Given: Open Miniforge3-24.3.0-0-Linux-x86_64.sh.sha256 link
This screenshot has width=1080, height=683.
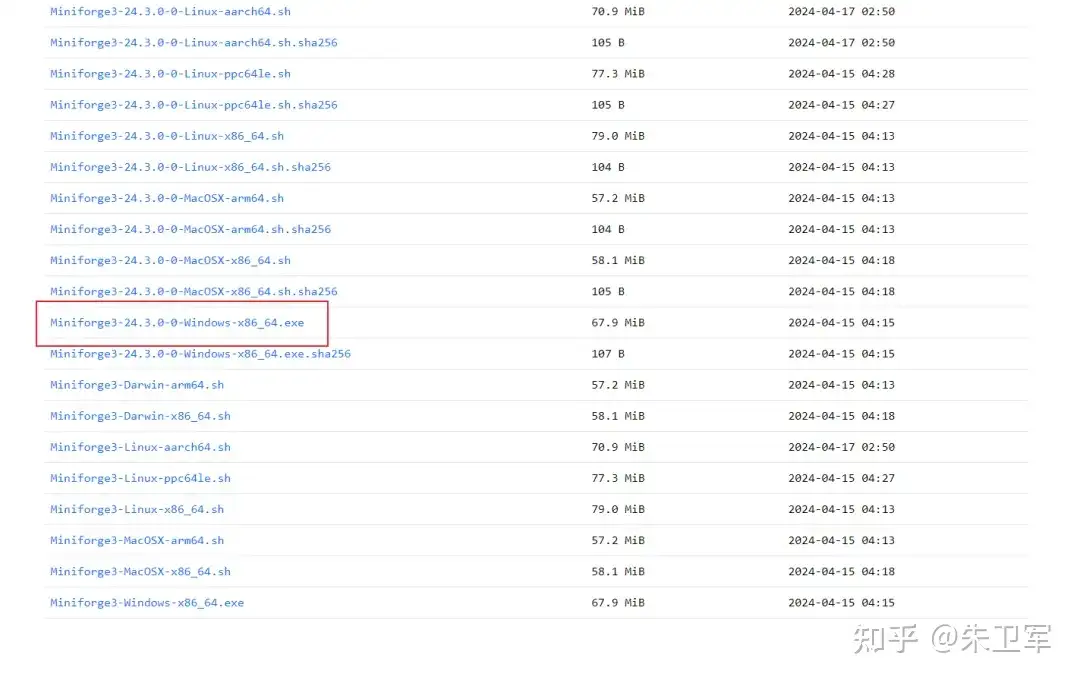Looking at the screenshot, I should (190, 167).
